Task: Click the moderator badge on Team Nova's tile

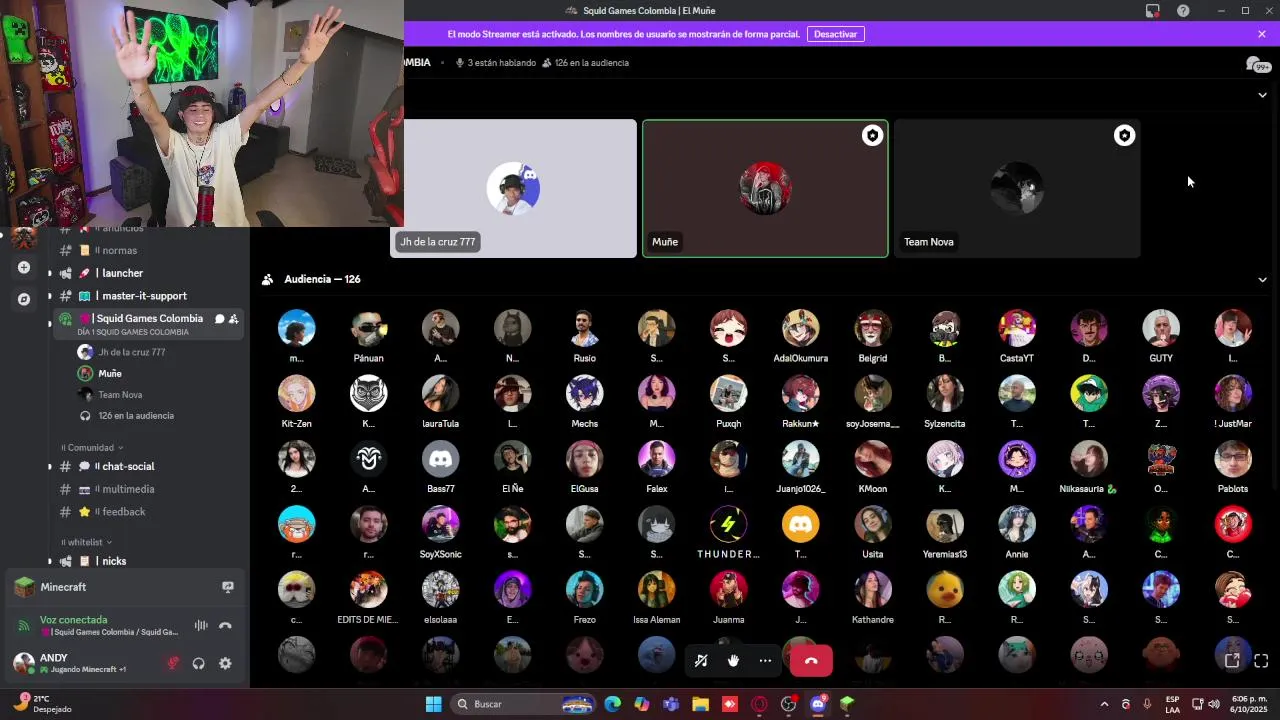Action: coord(1125,136)
